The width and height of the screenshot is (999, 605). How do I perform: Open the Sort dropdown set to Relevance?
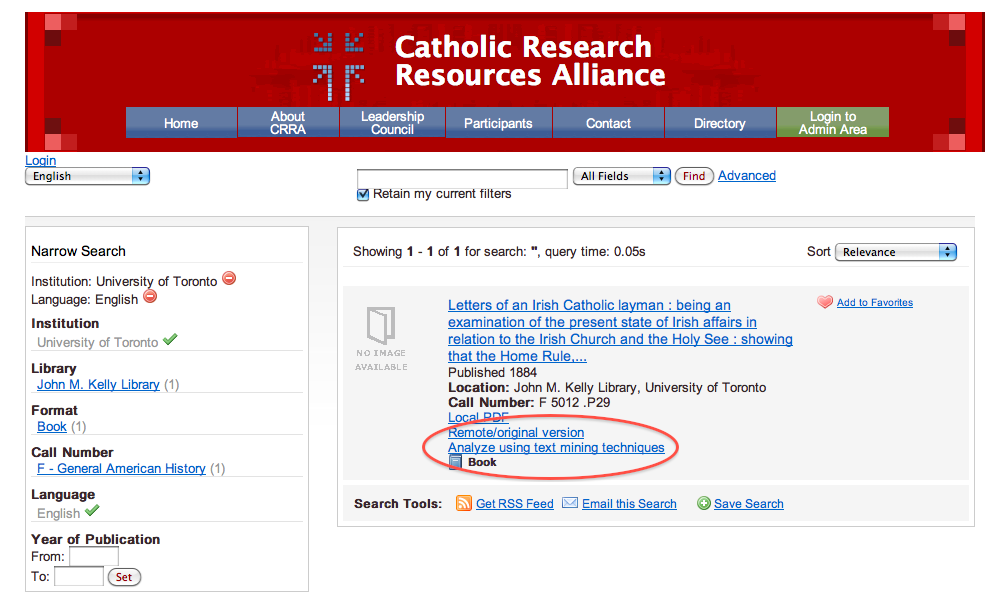(895, 251)
